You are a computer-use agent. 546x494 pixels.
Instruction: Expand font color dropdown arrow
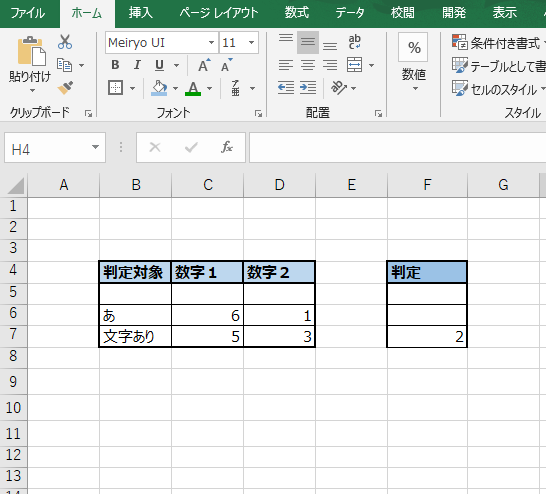(209, 88)
